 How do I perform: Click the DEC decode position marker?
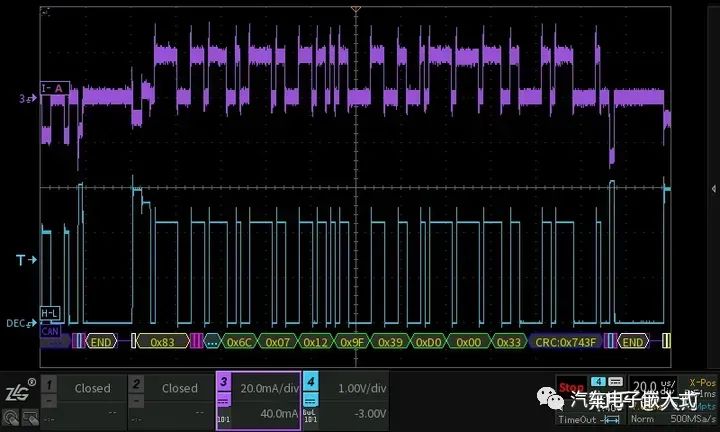(21, 323)
